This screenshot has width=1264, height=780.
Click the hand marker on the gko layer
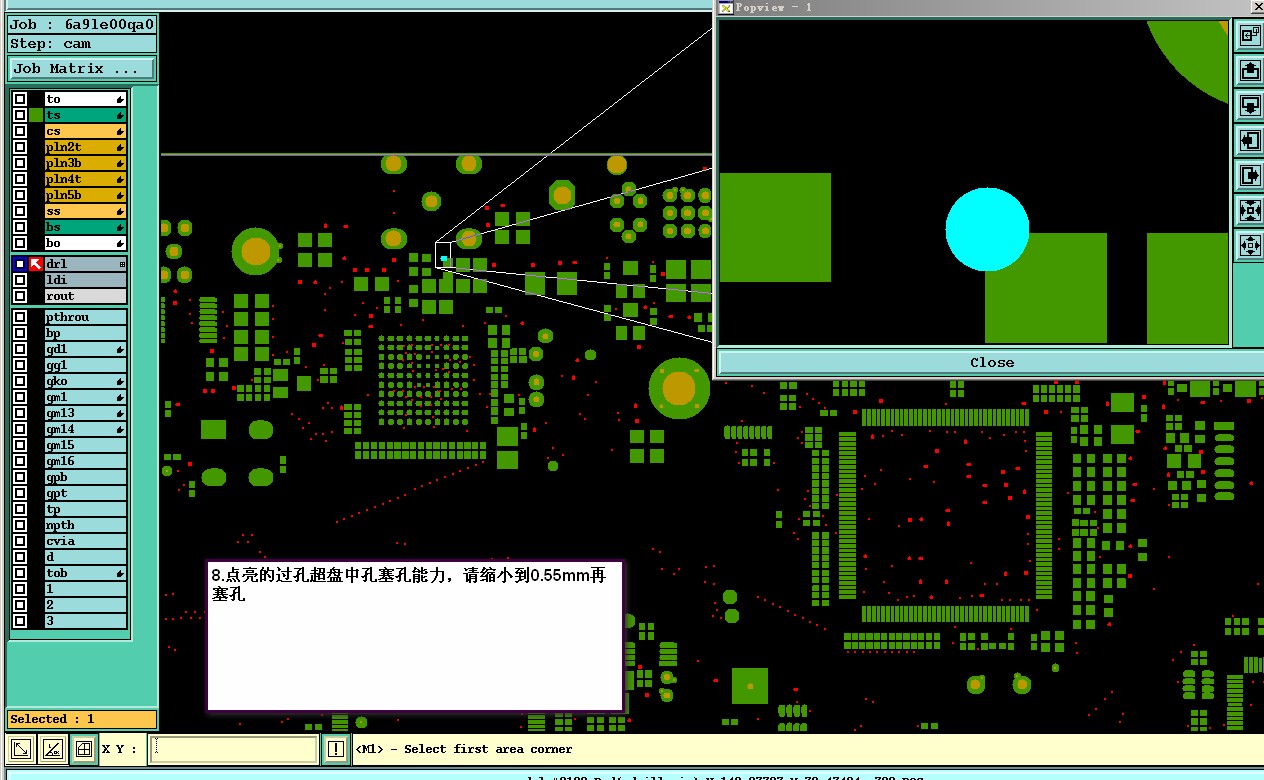click(x=120, y=381)
